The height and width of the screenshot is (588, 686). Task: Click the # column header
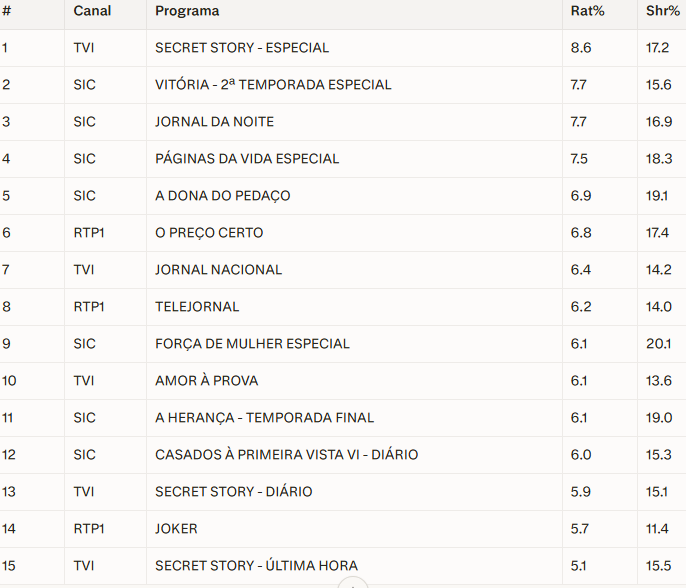click(x=6, y=11)
